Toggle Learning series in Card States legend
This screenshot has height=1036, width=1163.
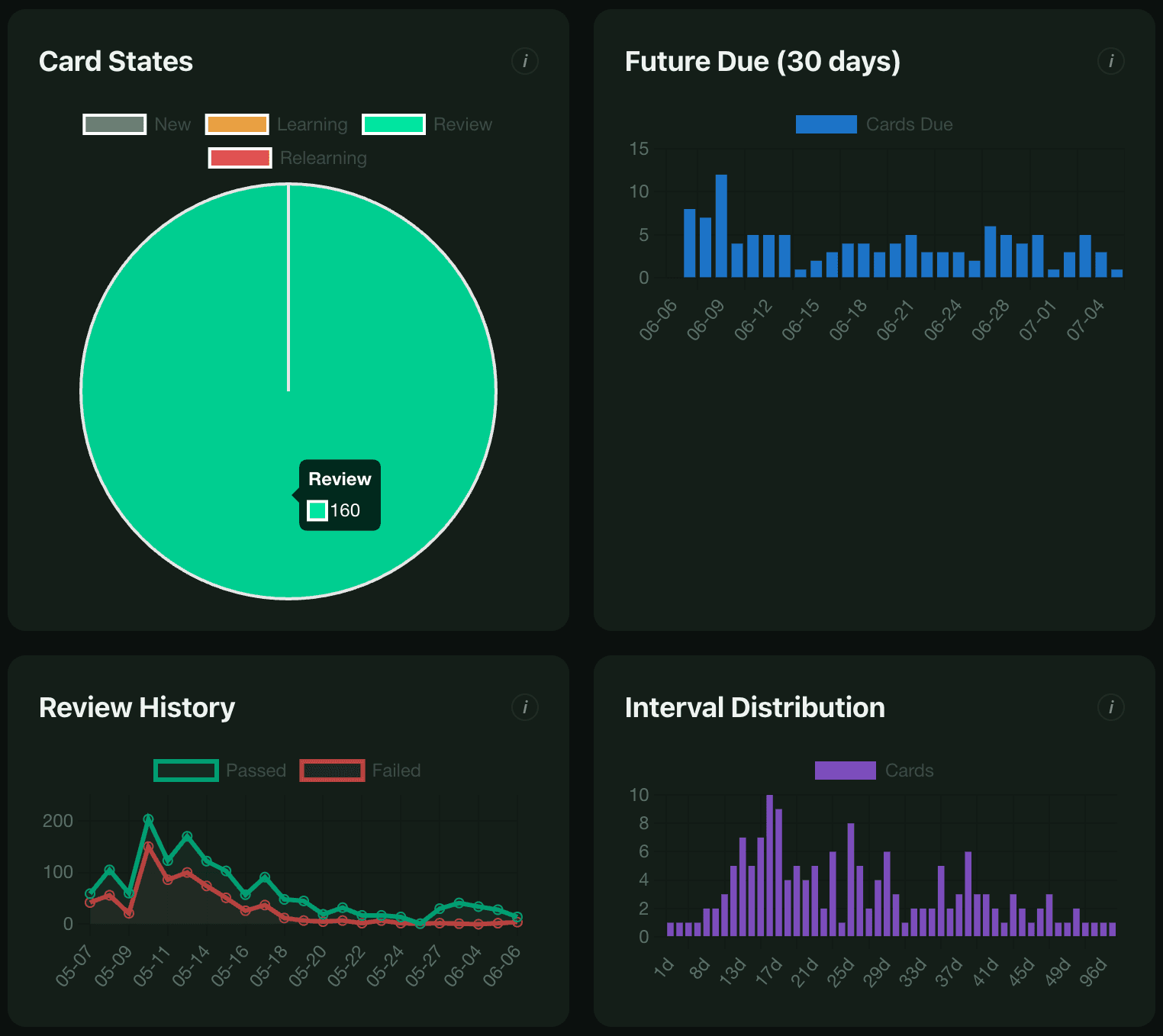coord(276,124)
